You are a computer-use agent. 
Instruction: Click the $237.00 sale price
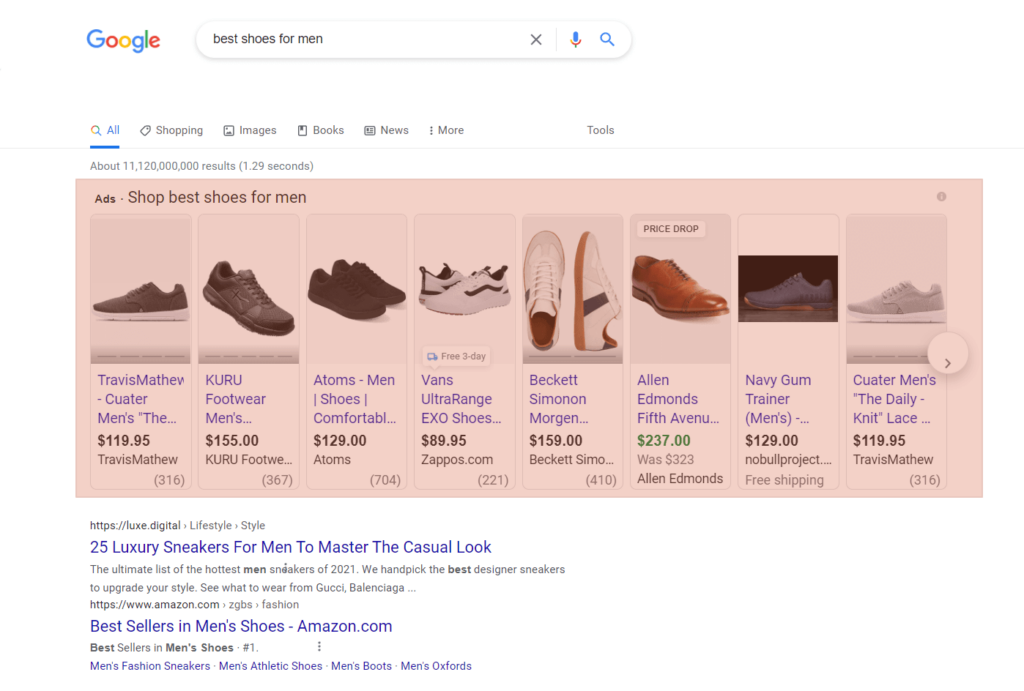(664, 441)
